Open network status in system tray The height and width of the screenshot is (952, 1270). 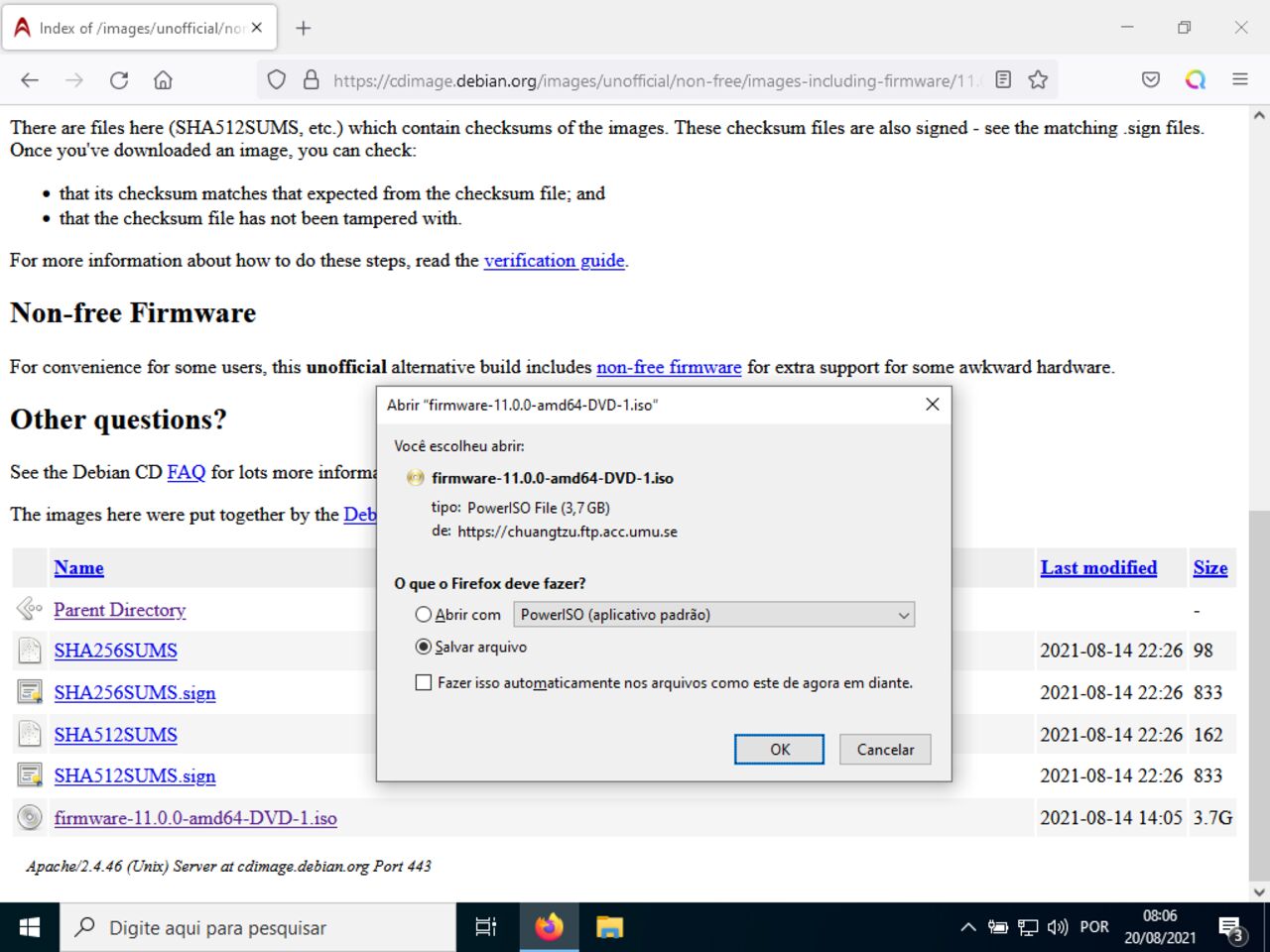(1028, 927)
